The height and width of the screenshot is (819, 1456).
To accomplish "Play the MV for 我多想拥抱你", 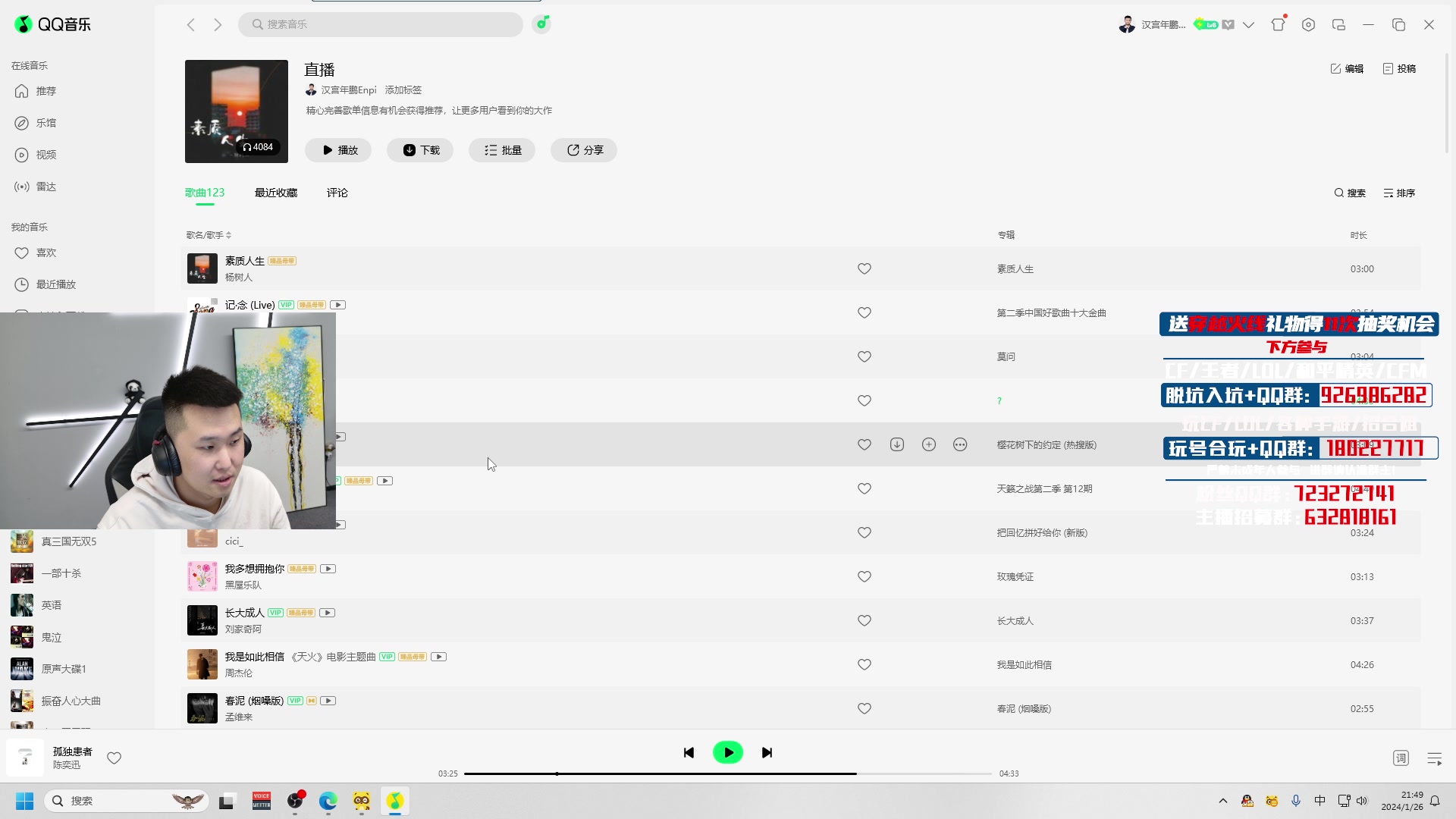I will point(328,569).
